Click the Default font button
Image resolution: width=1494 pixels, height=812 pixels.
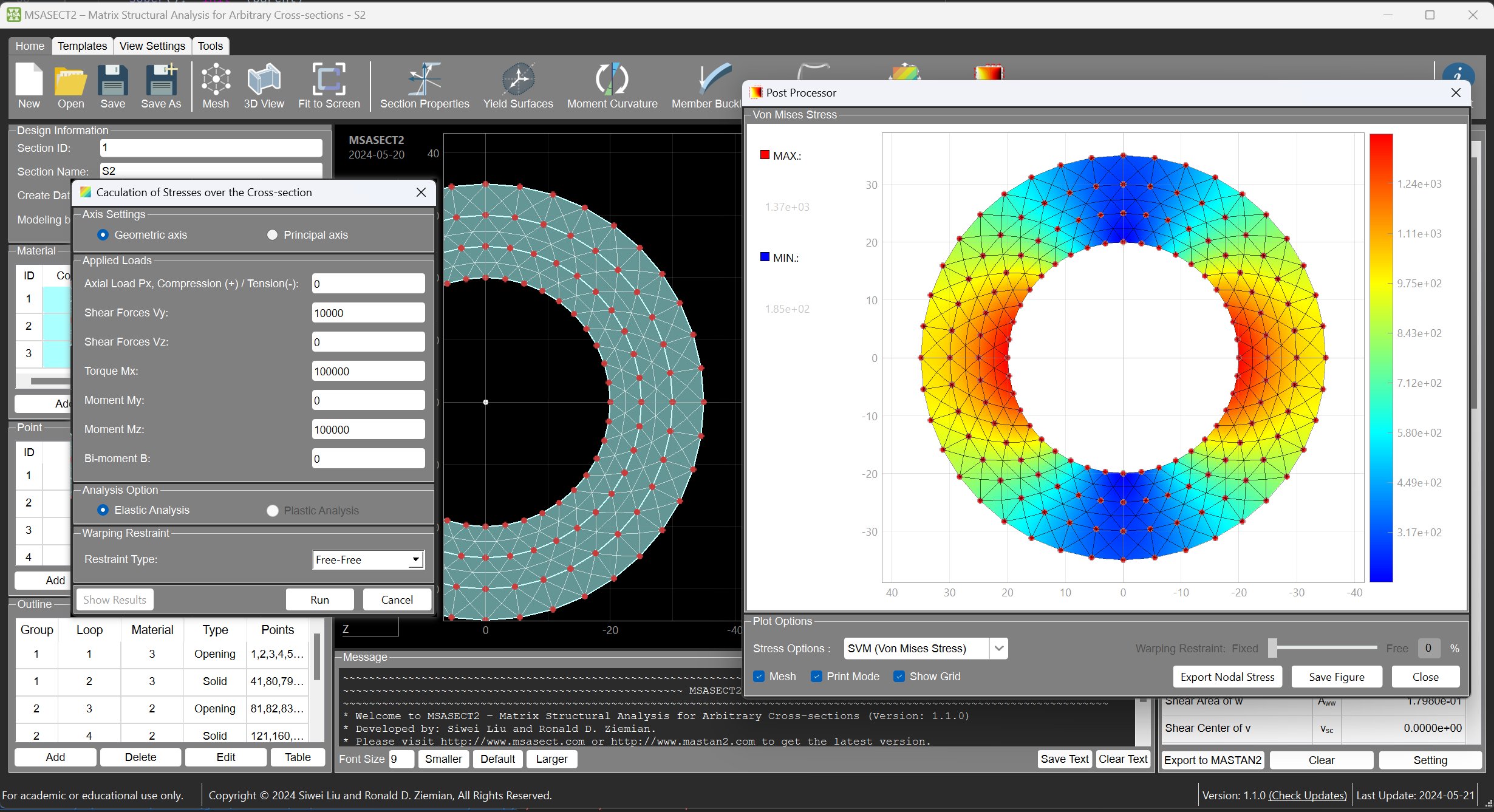[497, 759]
